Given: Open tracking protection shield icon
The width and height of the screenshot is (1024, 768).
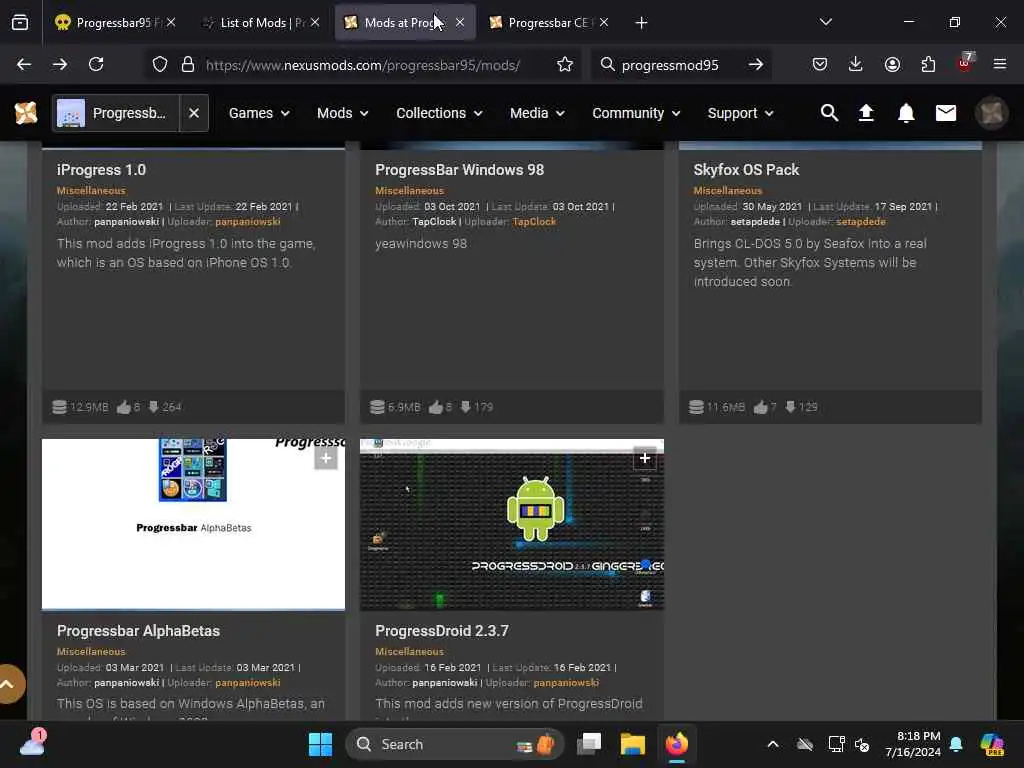Looking at the screenshot, I should point(160,65).
